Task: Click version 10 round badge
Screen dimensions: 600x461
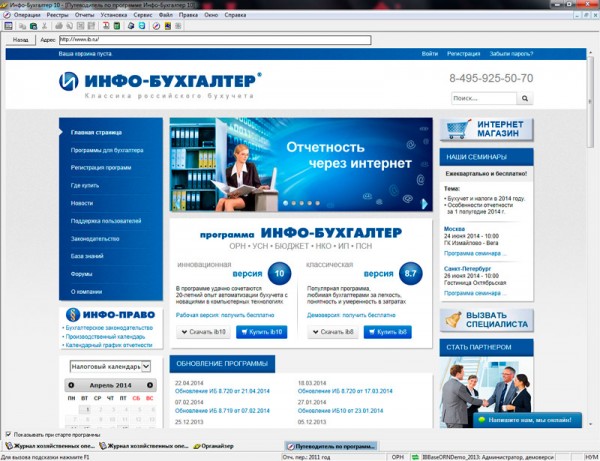Action: coord(279,273)
